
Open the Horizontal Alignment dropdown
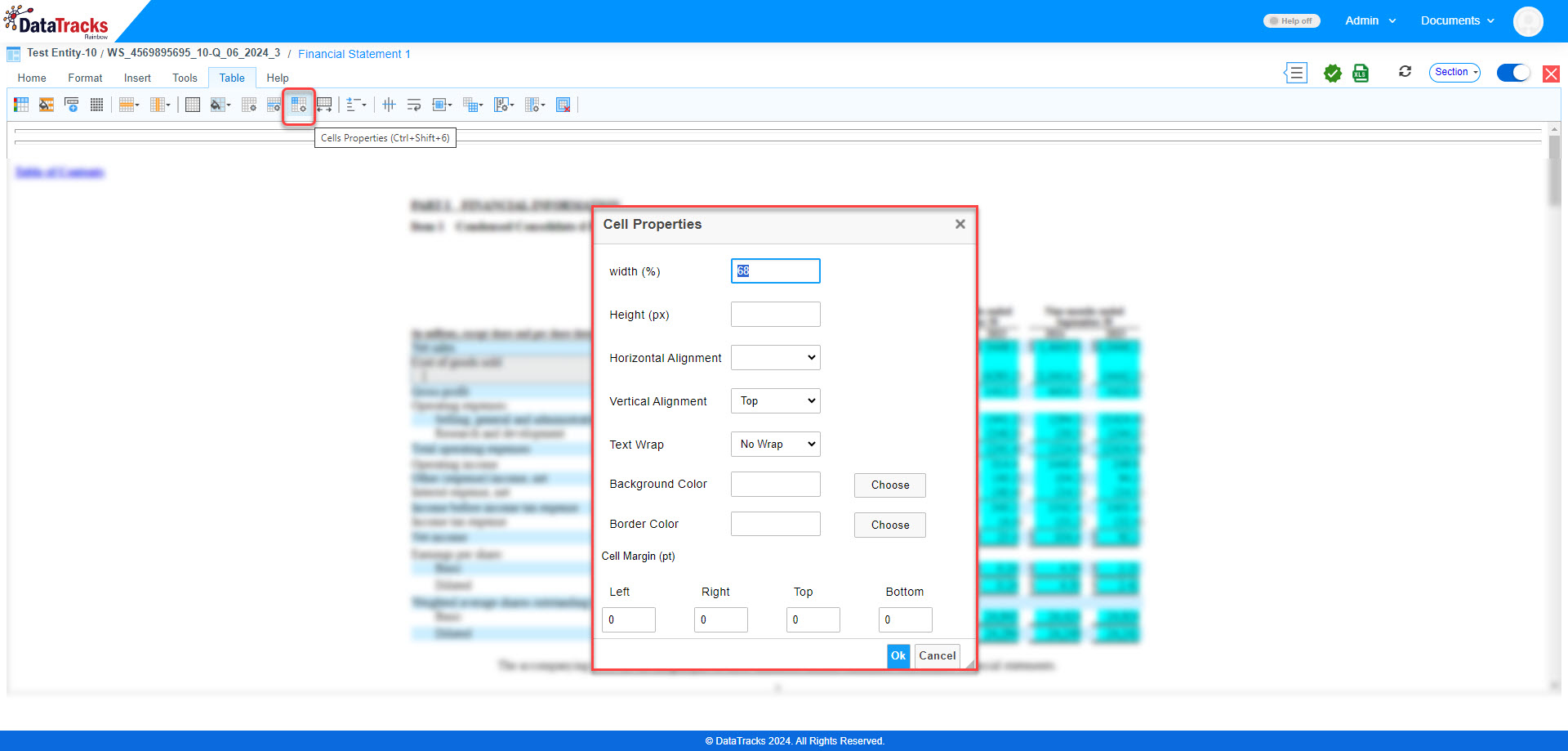[776, 358]
